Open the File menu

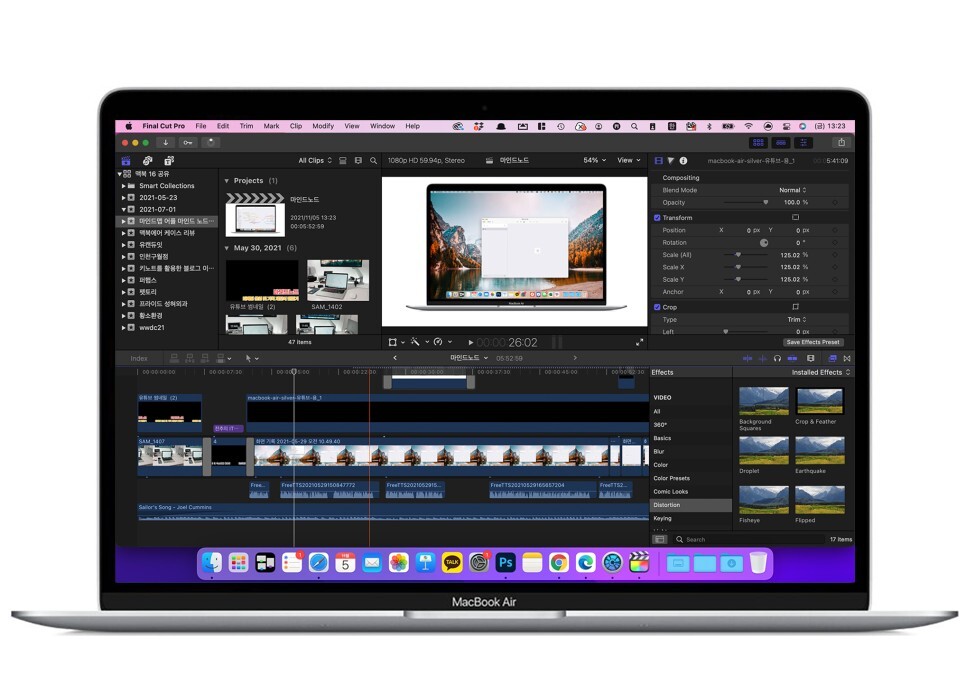(201, 126)
